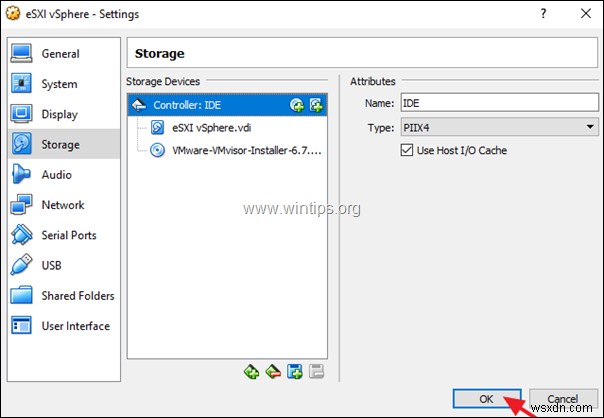
Task: Click into the controller Name field
Action: (x=500, y=103)
